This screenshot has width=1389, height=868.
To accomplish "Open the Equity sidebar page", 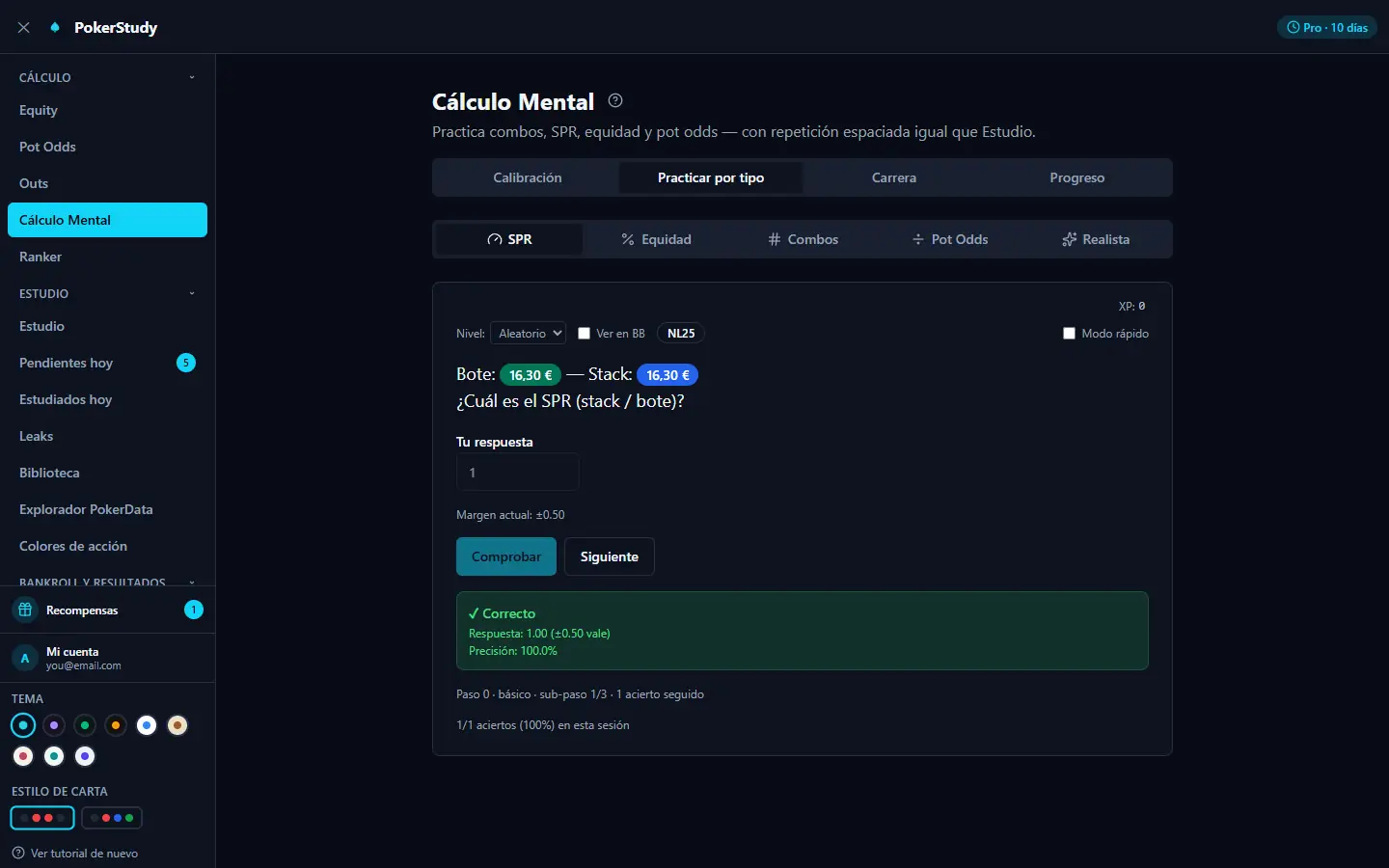I will coord(107,110).
